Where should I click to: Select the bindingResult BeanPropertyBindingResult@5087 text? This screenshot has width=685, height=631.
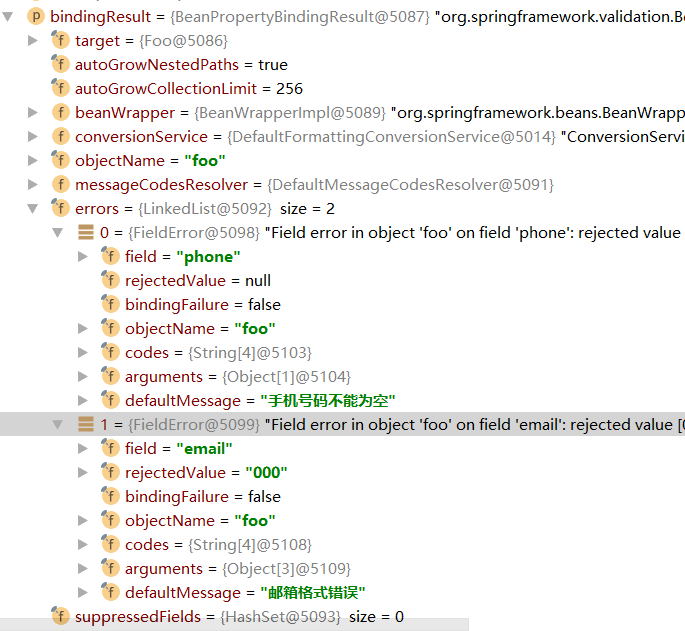(x=300, y=17)
